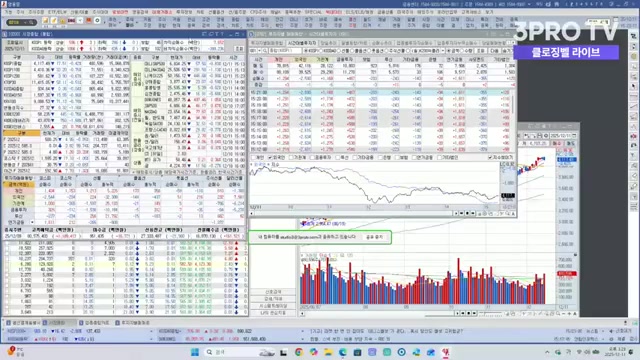Open File Explorer from the taskbar
640x360 pixels.
(328, 352)
